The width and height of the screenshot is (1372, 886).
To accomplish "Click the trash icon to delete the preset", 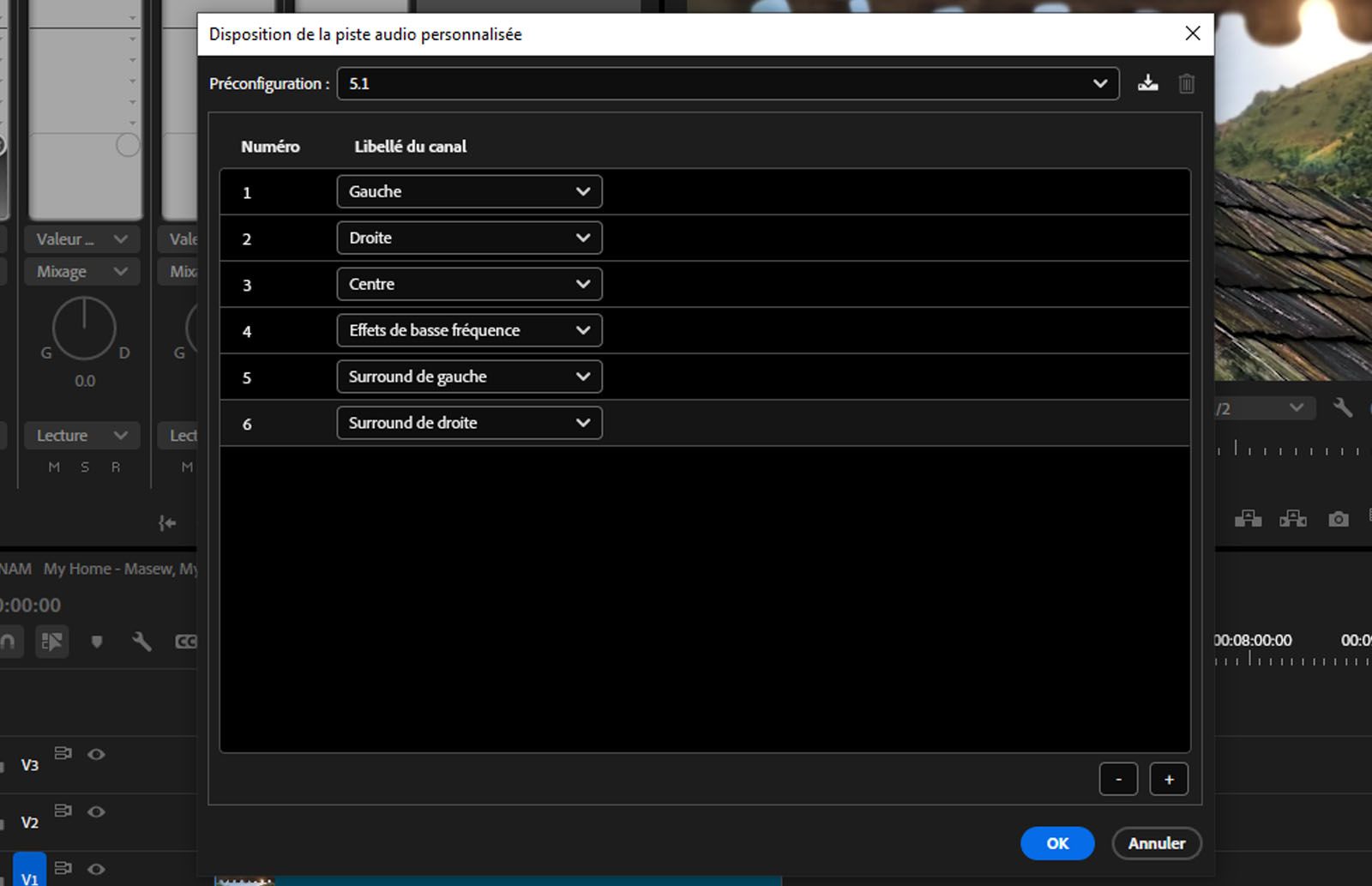I will click(1187, 83).
